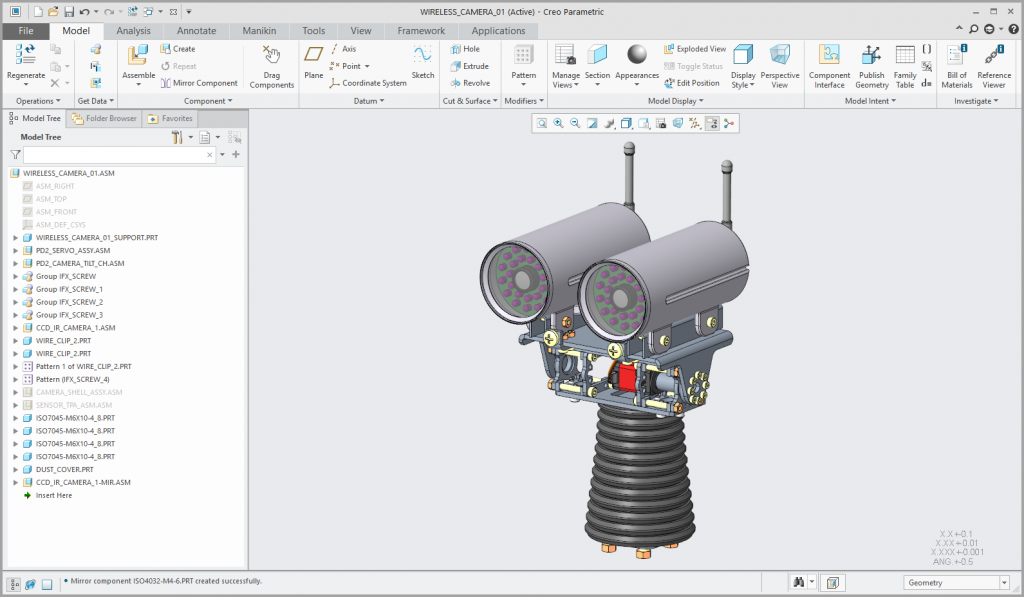Expand CCD_IR_CAMERA_1.ASM tree node
Image resolution: width=1024 pixels, height=597 pixels.
(x=16, y=328)
